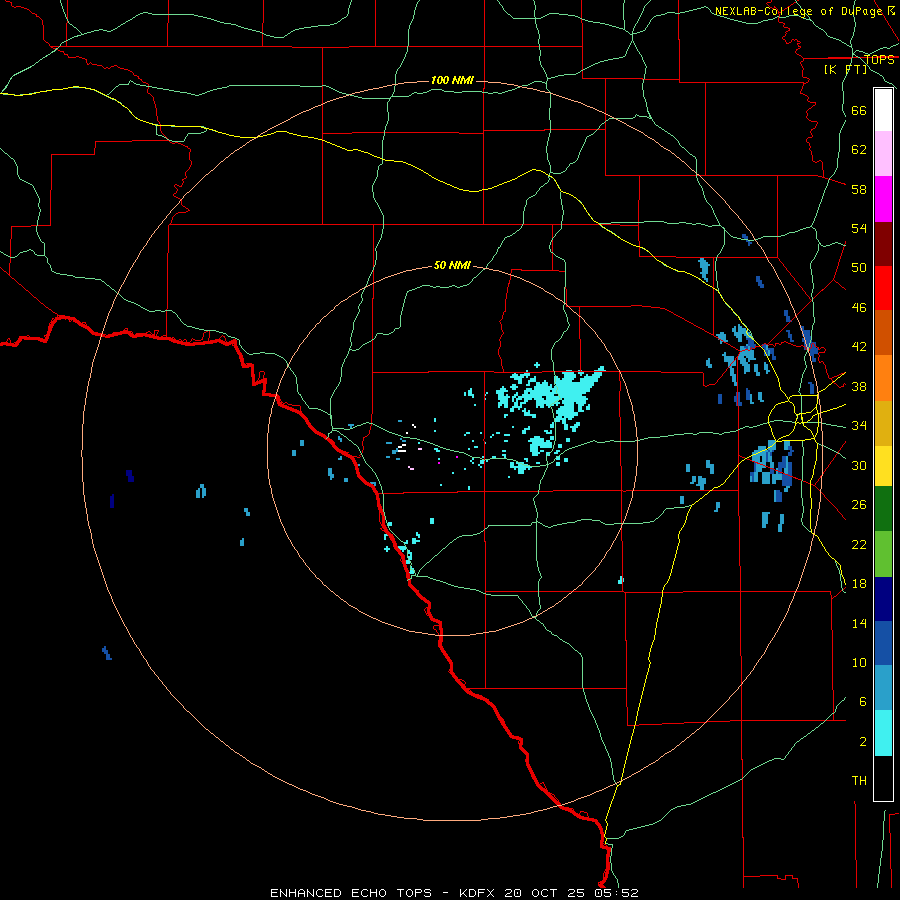Click the "KDFX" radar site identifier
The image size is (900, 900).
click(x=478, y=893)
